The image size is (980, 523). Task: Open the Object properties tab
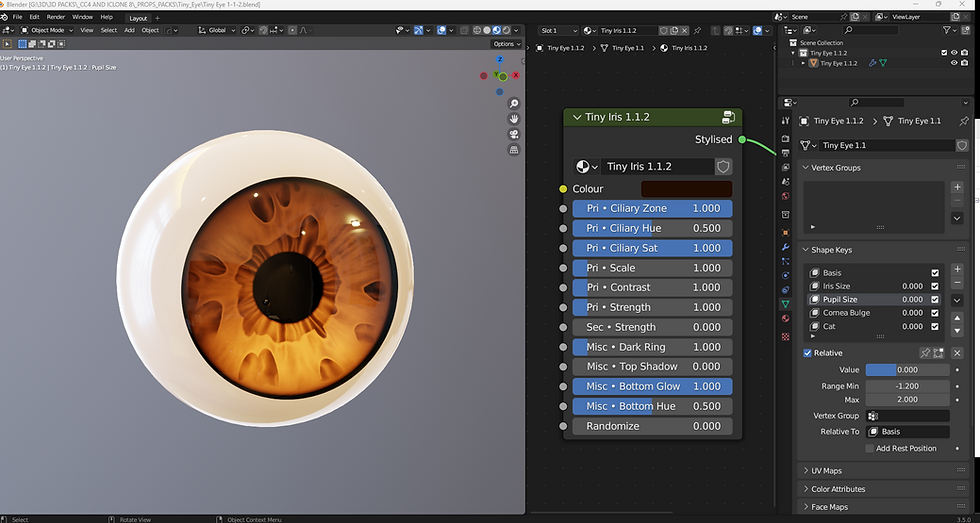pos(786,232)
